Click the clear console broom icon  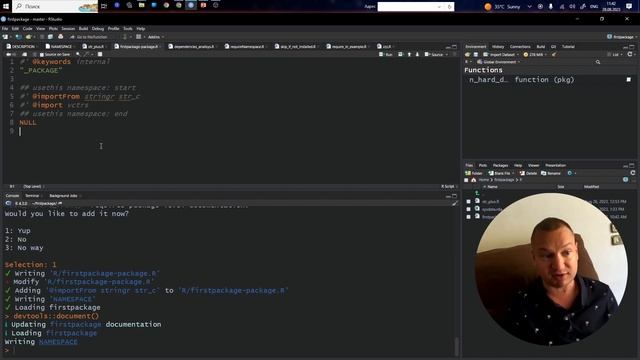454,203
